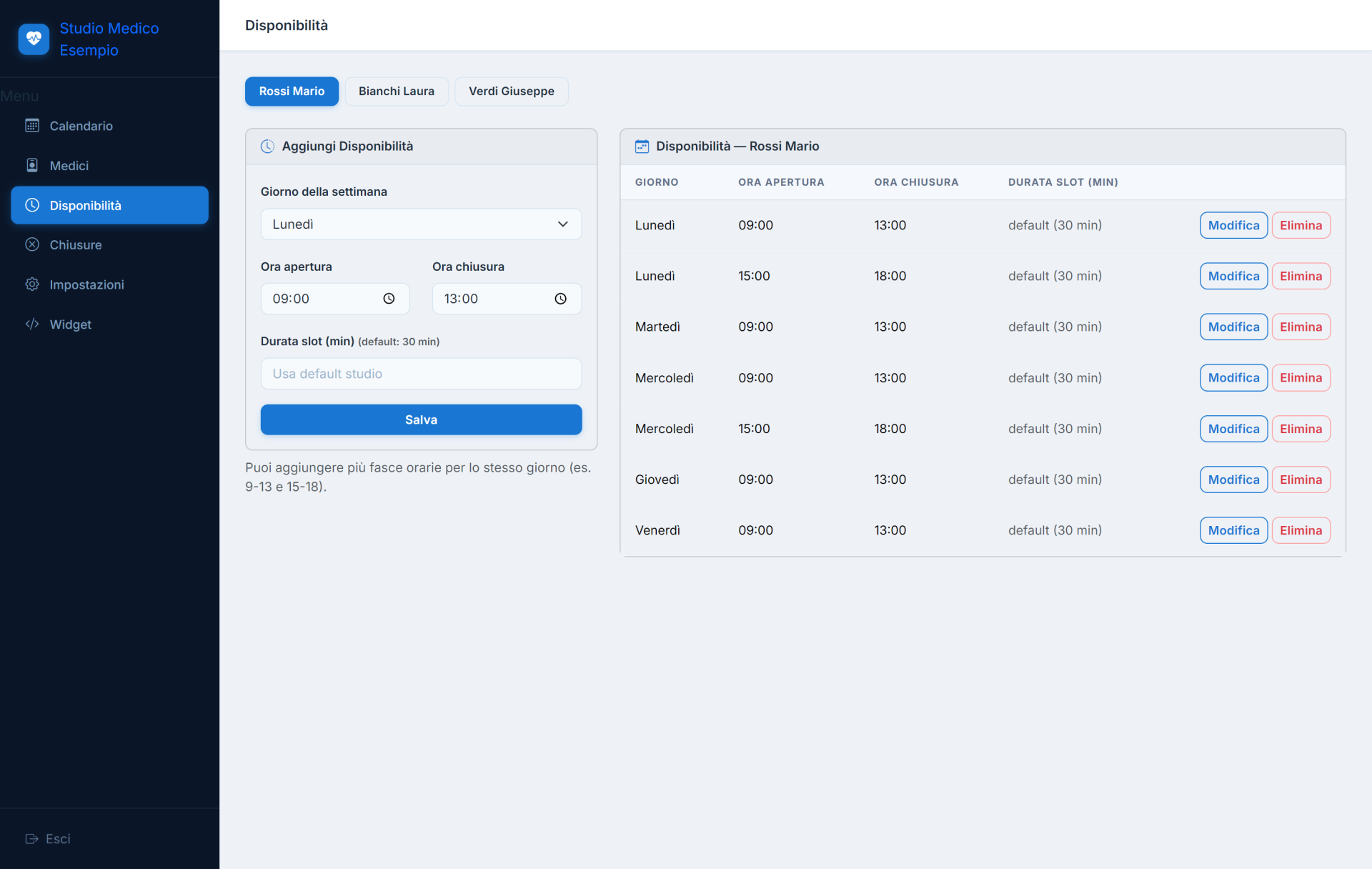Open the Giorno della settimana dropdown
Screen dimensions: 1372x869
pos(421,224)
